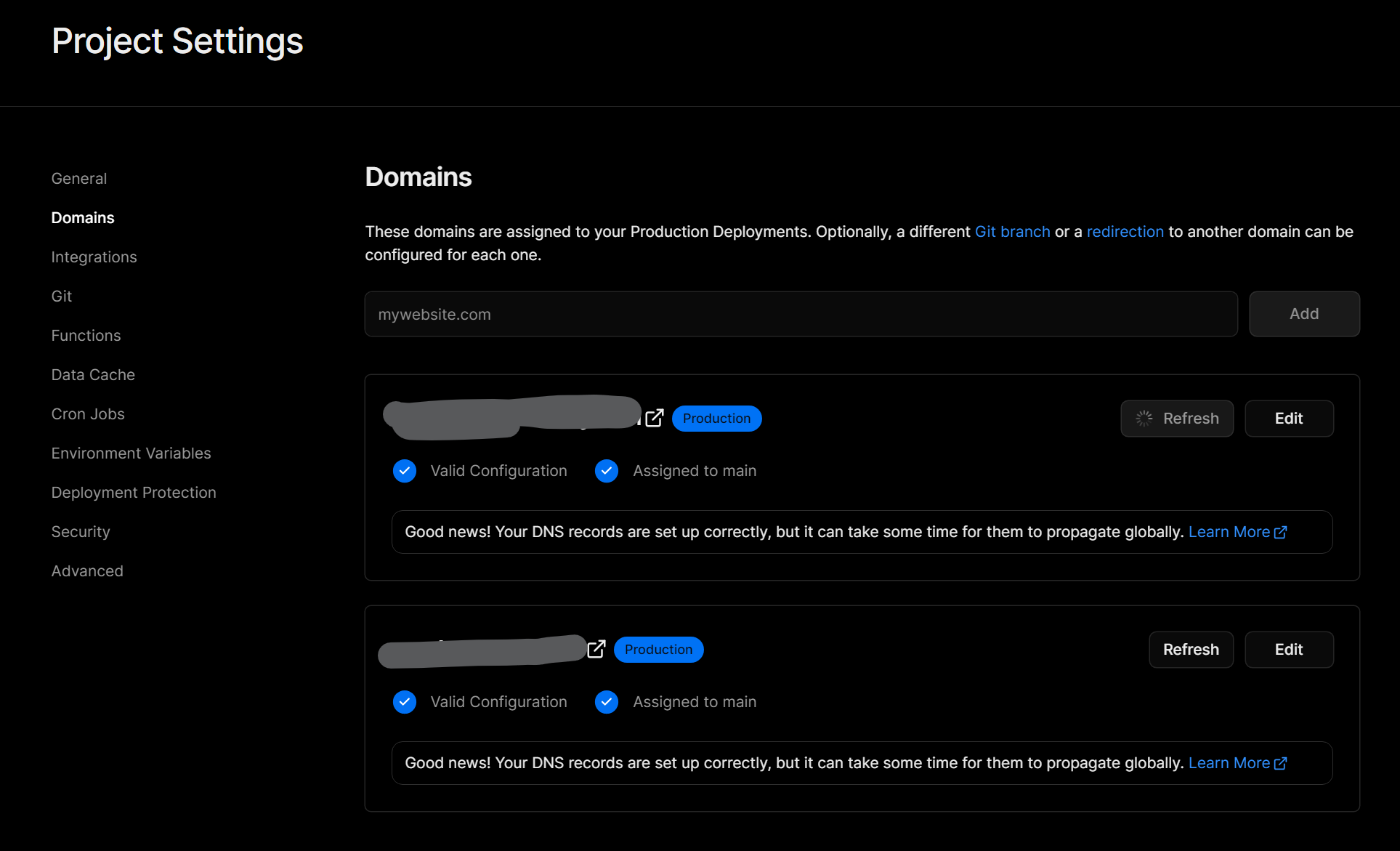Go to Environment Variables settings
The image size is (1400, 851).
click(131, 453)
